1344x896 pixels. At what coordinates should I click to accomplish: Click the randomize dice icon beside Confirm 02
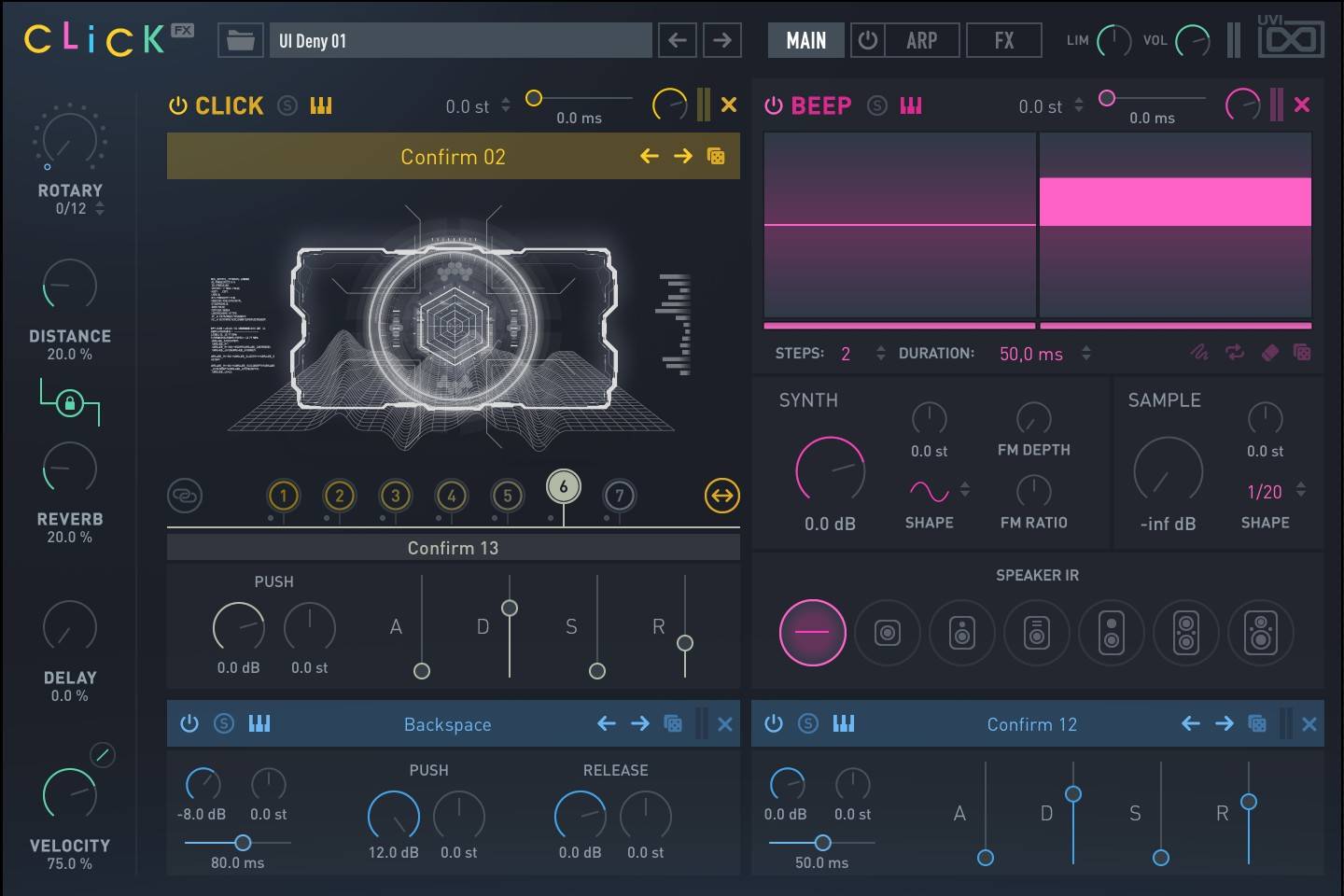click(x=716, y=157)
